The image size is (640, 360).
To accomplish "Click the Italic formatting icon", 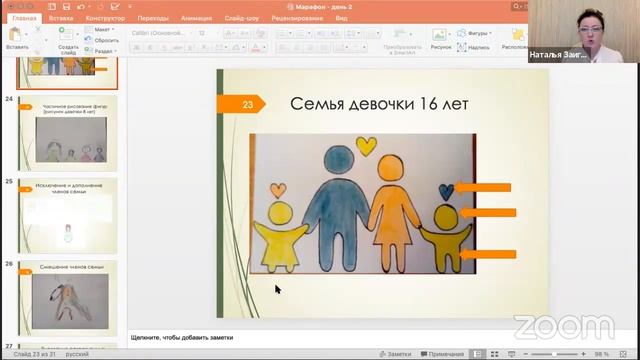I will pyautogui.click(x=150, y=48).
